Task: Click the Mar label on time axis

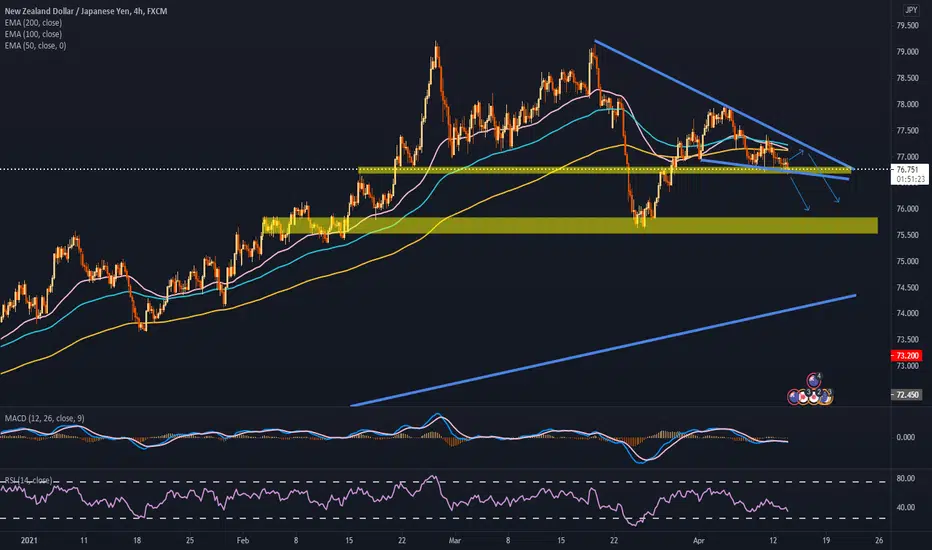Action: [x=455, y=540]
